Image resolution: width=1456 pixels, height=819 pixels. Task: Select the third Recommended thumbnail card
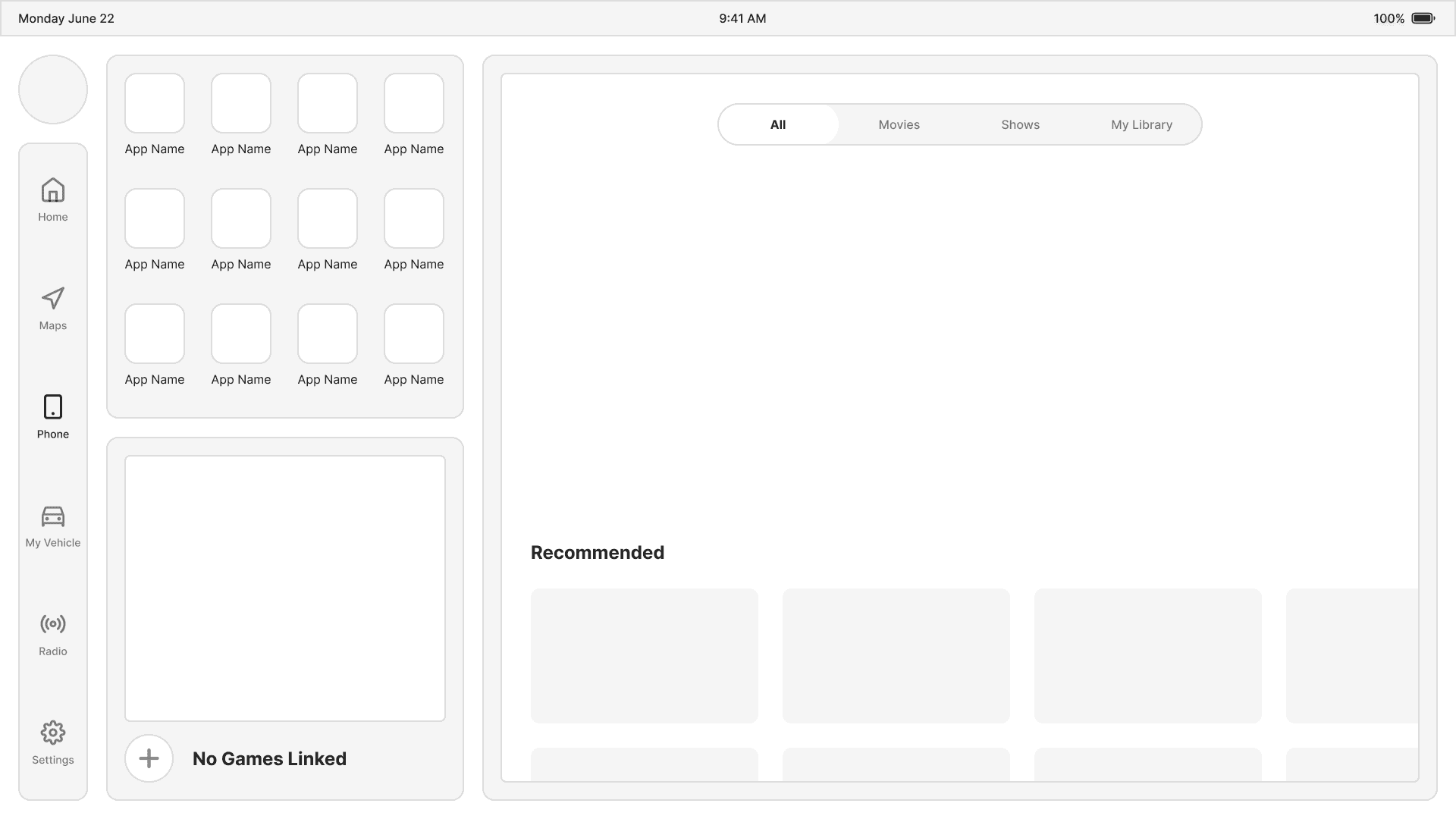(x=1147, y=655)
